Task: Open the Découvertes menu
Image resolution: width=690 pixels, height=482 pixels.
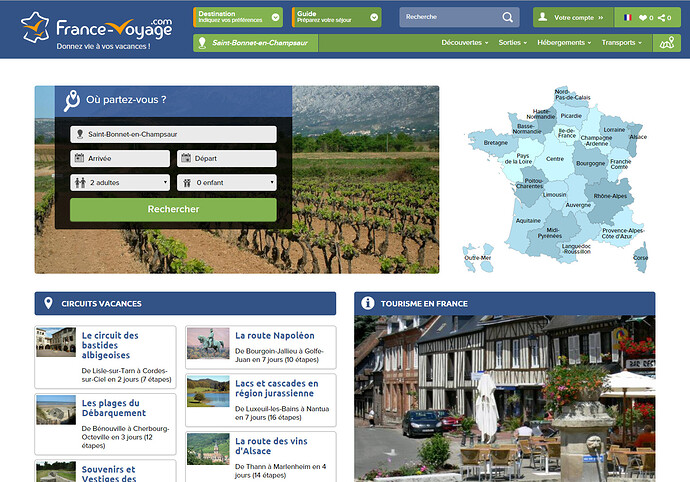Action: point(465,43)
